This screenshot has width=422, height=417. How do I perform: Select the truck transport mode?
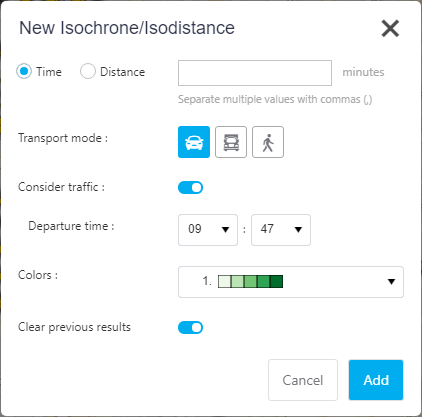(231, 142)
